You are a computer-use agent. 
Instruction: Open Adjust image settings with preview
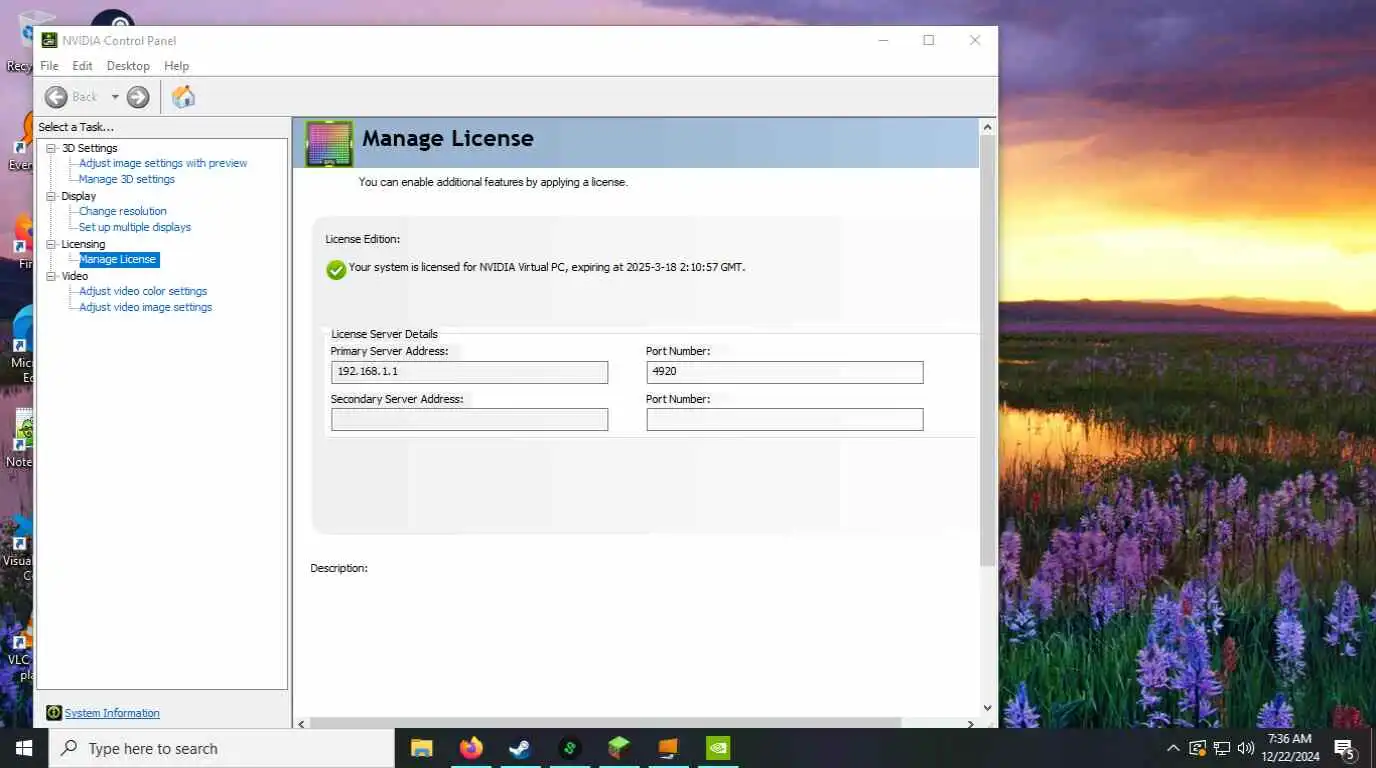163,163
